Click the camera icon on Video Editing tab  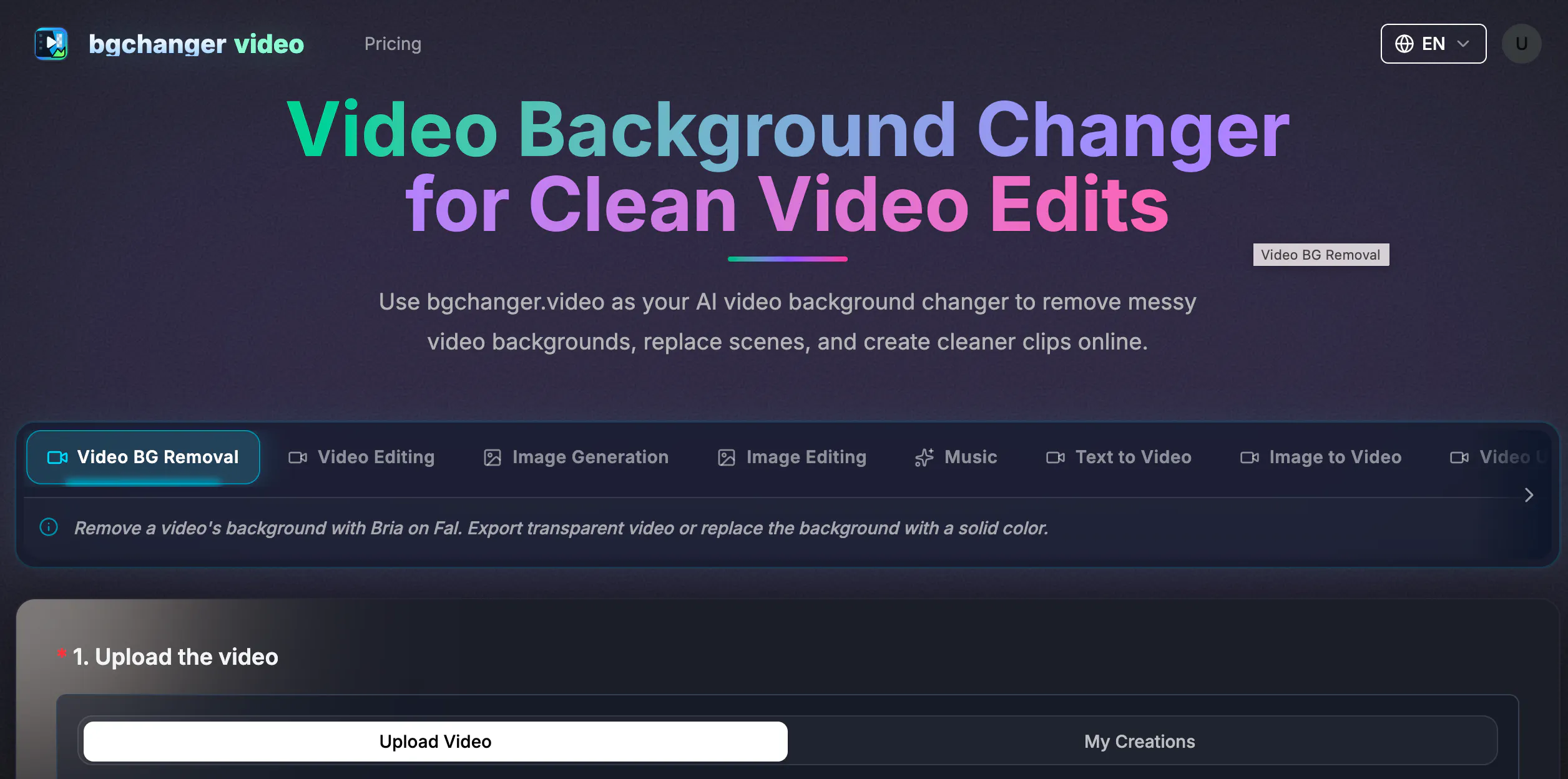298,458
